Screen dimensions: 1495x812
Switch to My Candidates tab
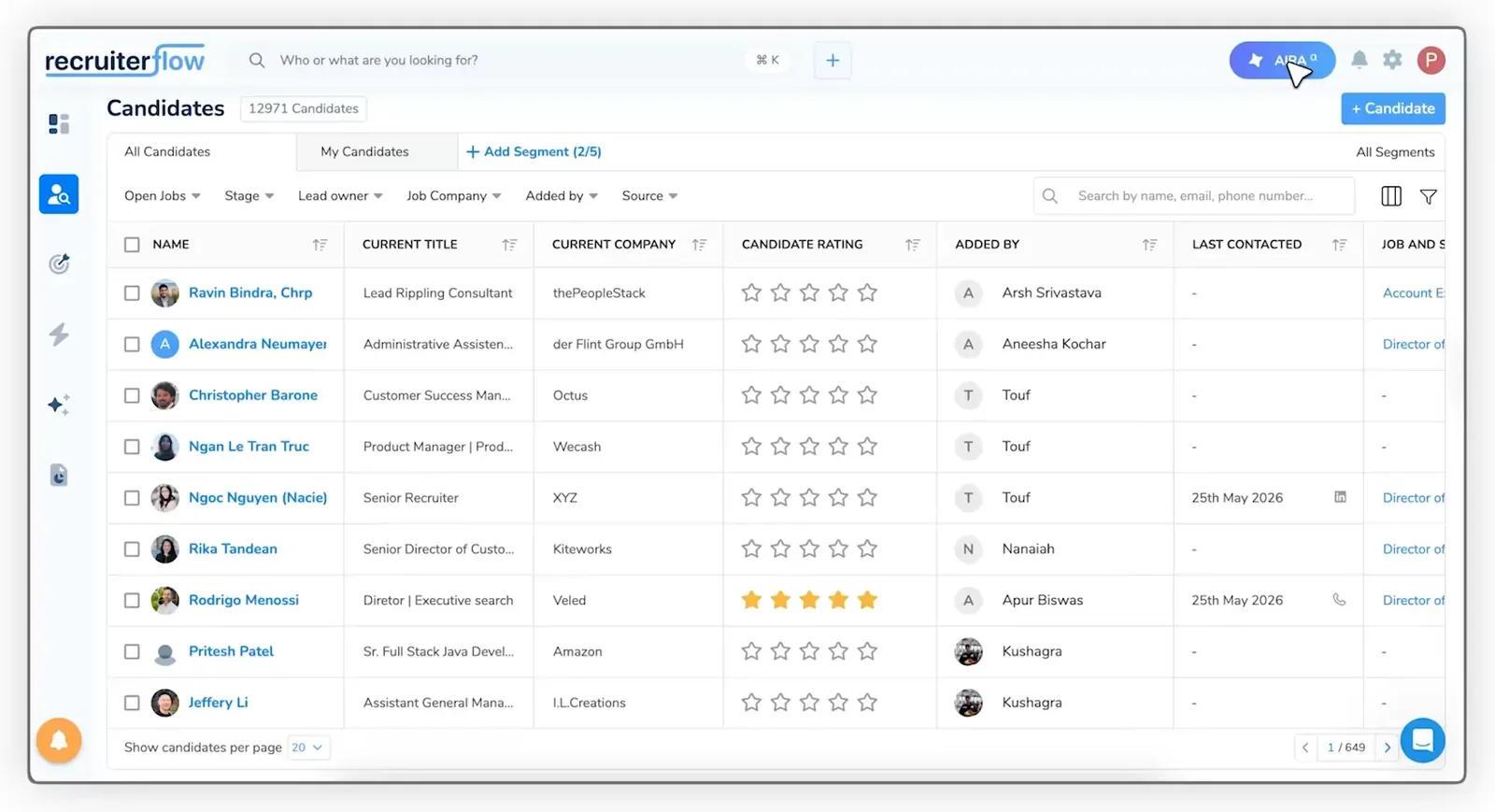click(377, 151)
